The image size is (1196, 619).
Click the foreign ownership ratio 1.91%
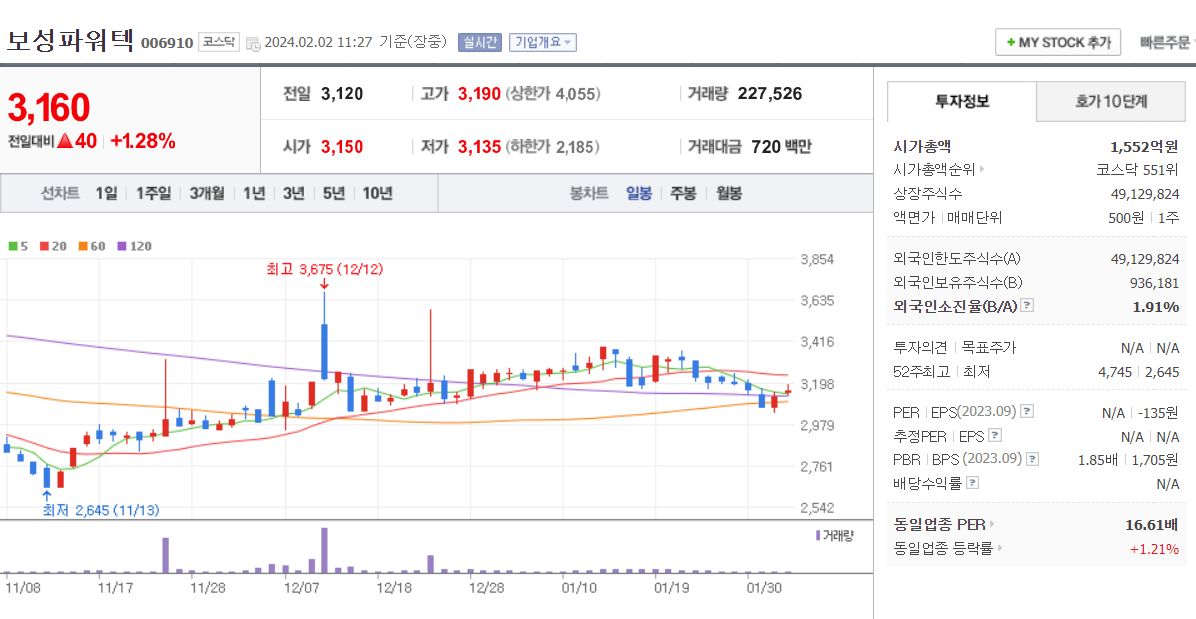1158,306
